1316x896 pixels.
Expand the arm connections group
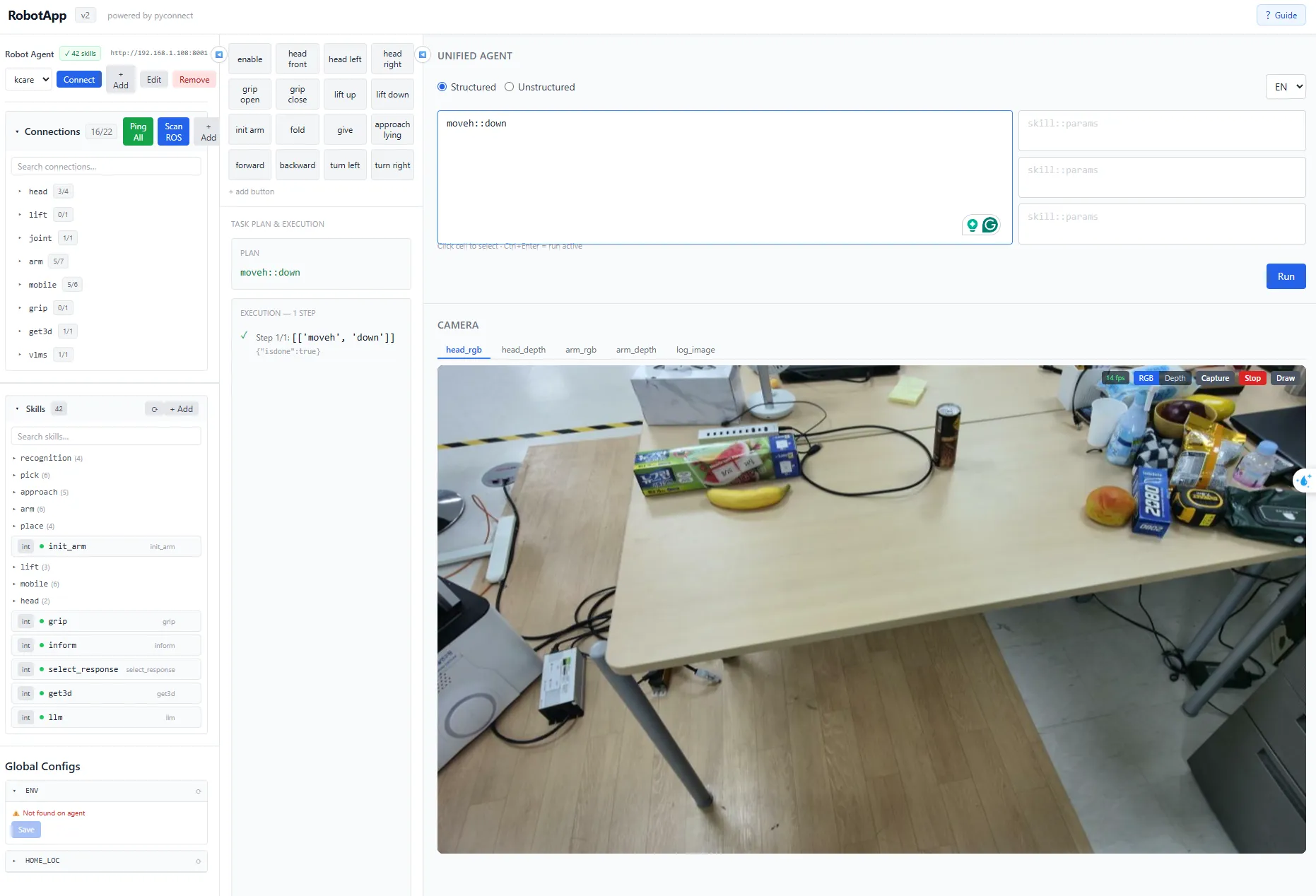point(20,261)
